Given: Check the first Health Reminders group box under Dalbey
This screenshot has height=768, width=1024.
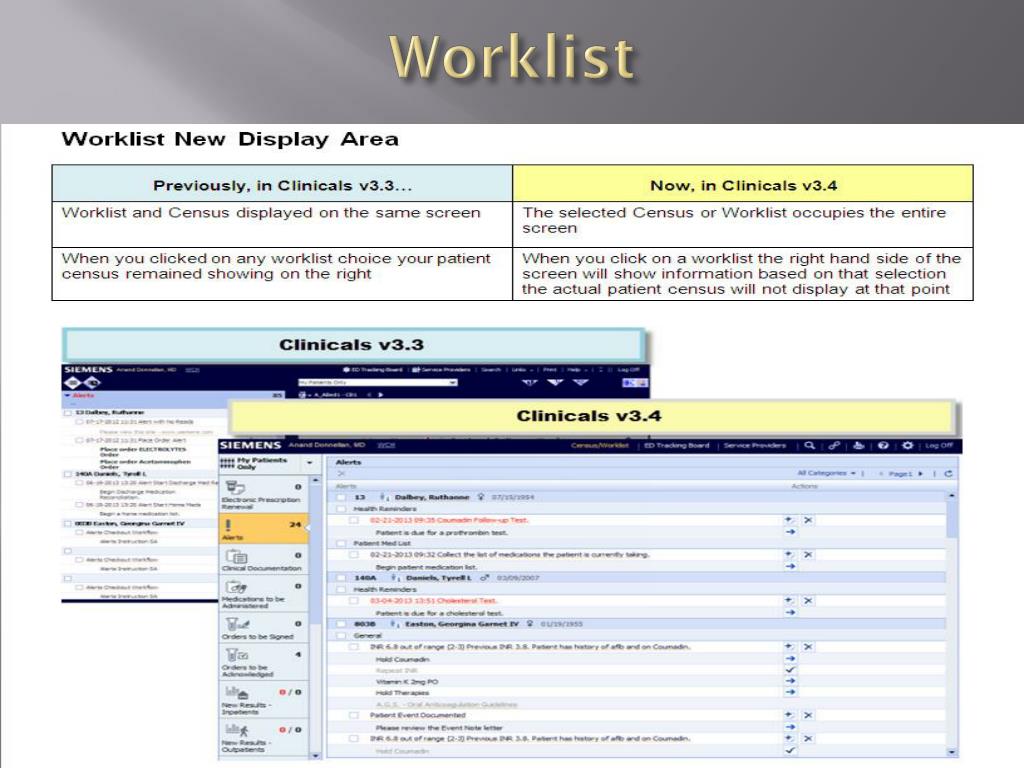Looking at the screenshot, I should pyautogui.click(x=341, y=509).
